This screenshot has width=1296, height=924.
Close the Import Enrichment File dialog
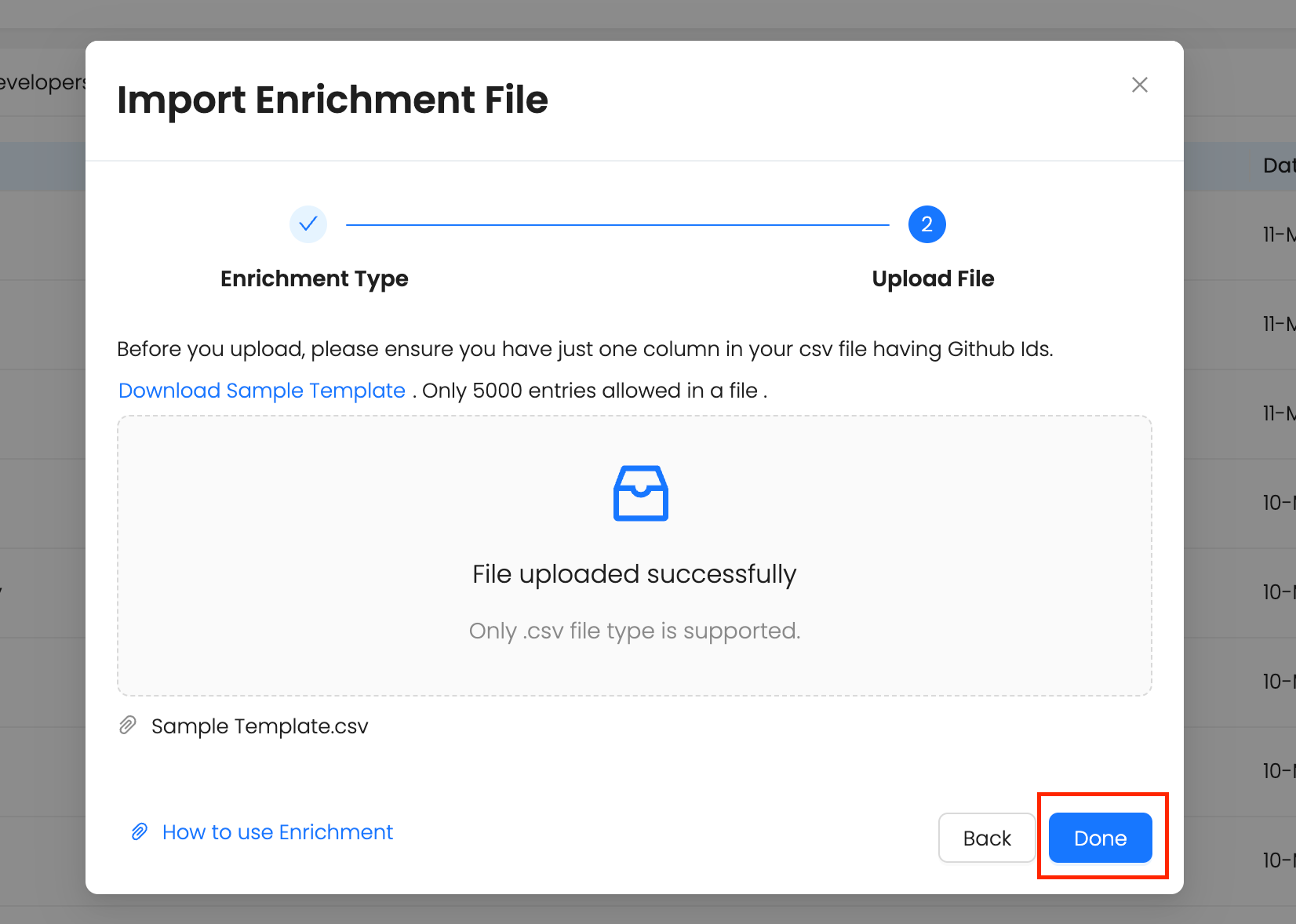tap(1139, 85)
